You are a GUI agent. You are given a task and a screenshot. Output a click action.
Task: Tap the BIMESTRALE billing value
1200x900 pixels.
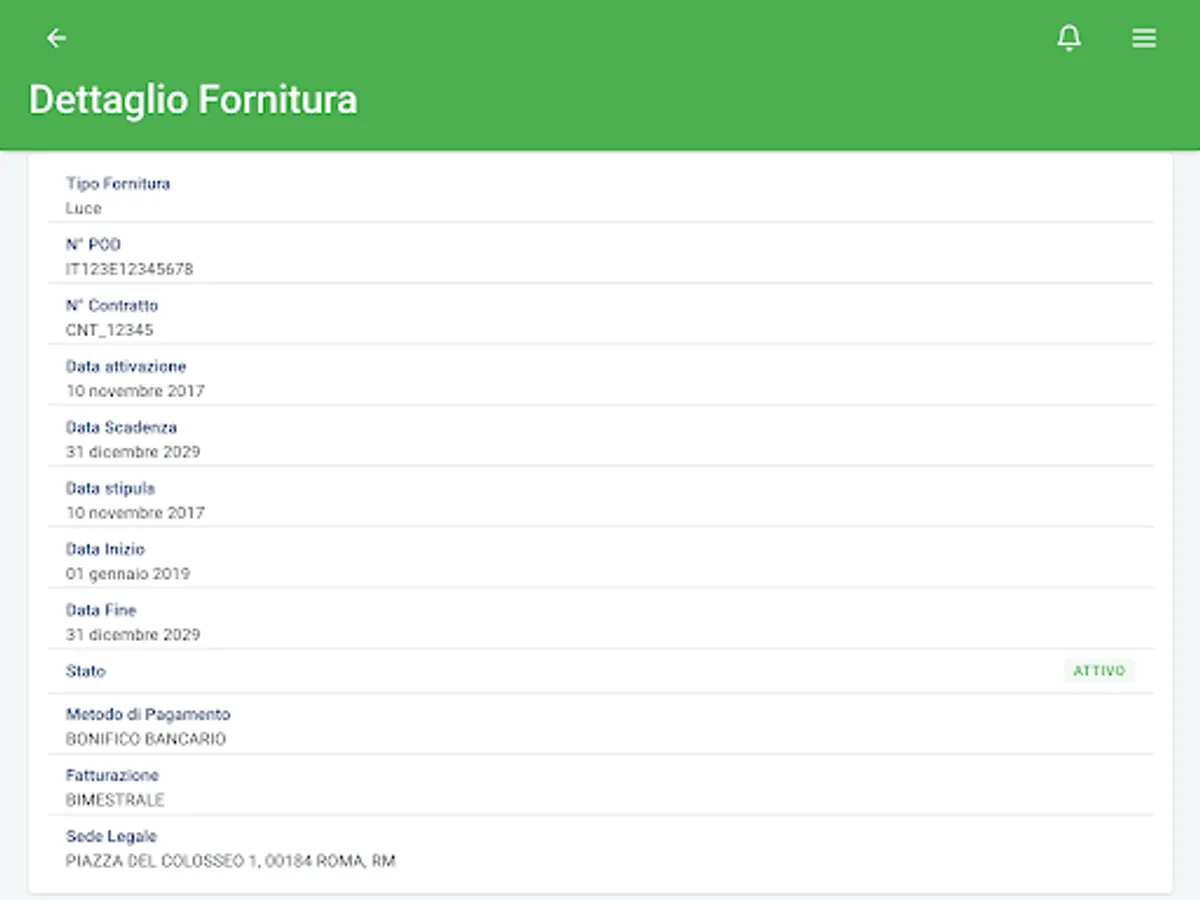point(115,800)
